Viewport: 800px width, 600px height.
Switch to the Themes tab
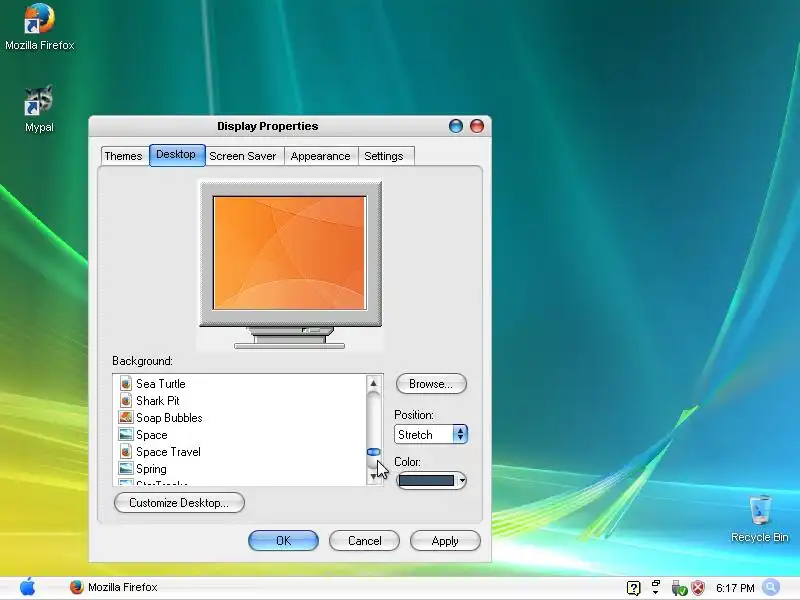(x=124, y=156)
